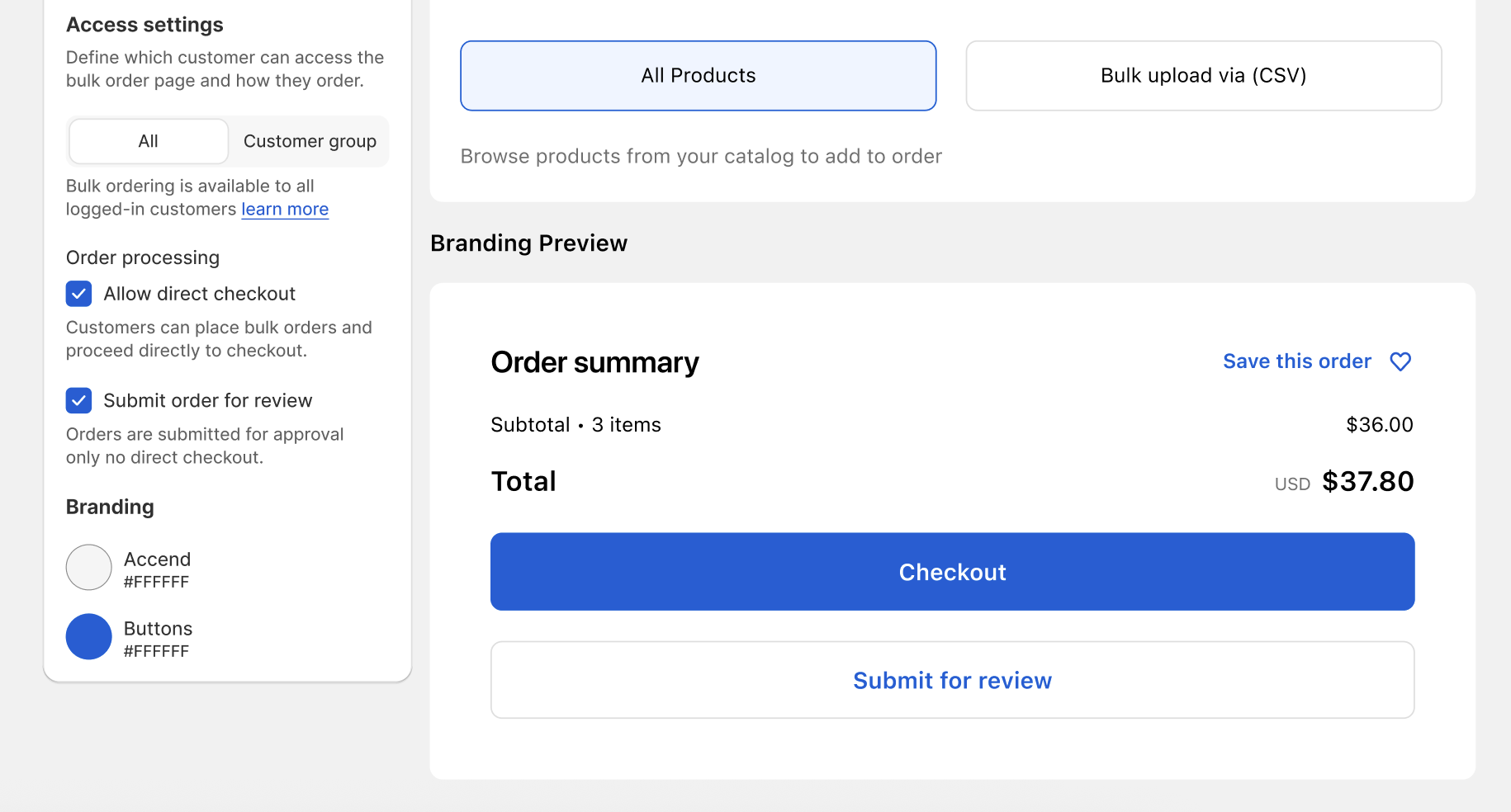Click the Buttons color label text
Screen dimensions: 1511x812
coord(158,629)
